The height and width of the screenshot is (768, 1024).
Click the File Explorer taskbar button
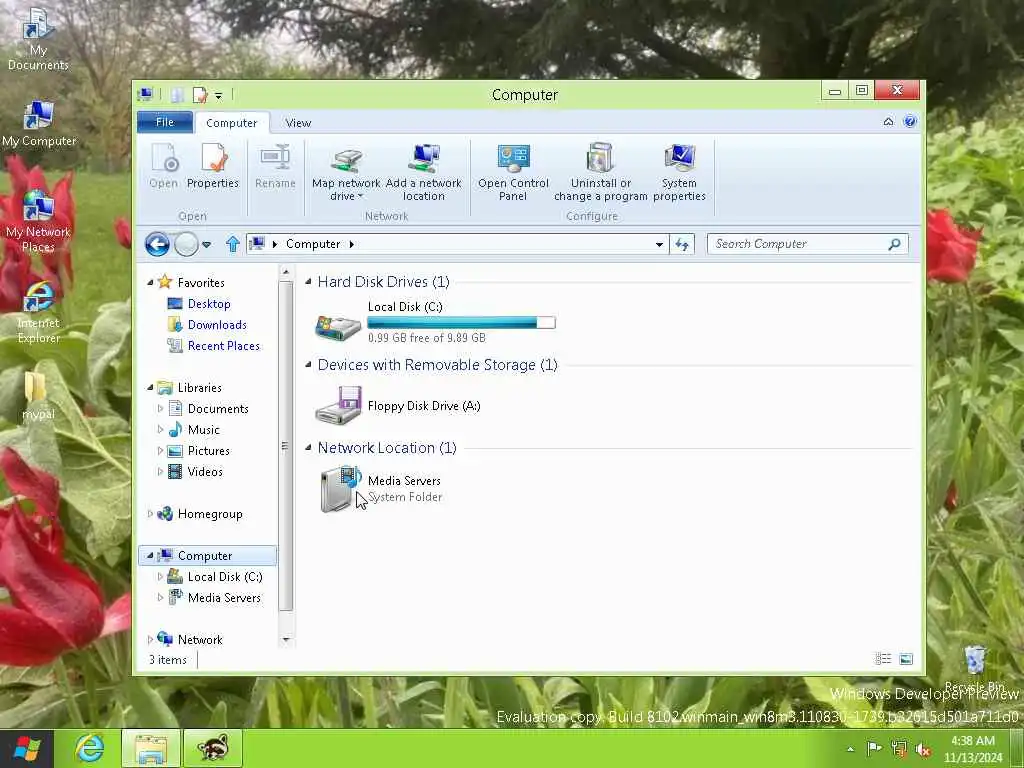[151, 748]
